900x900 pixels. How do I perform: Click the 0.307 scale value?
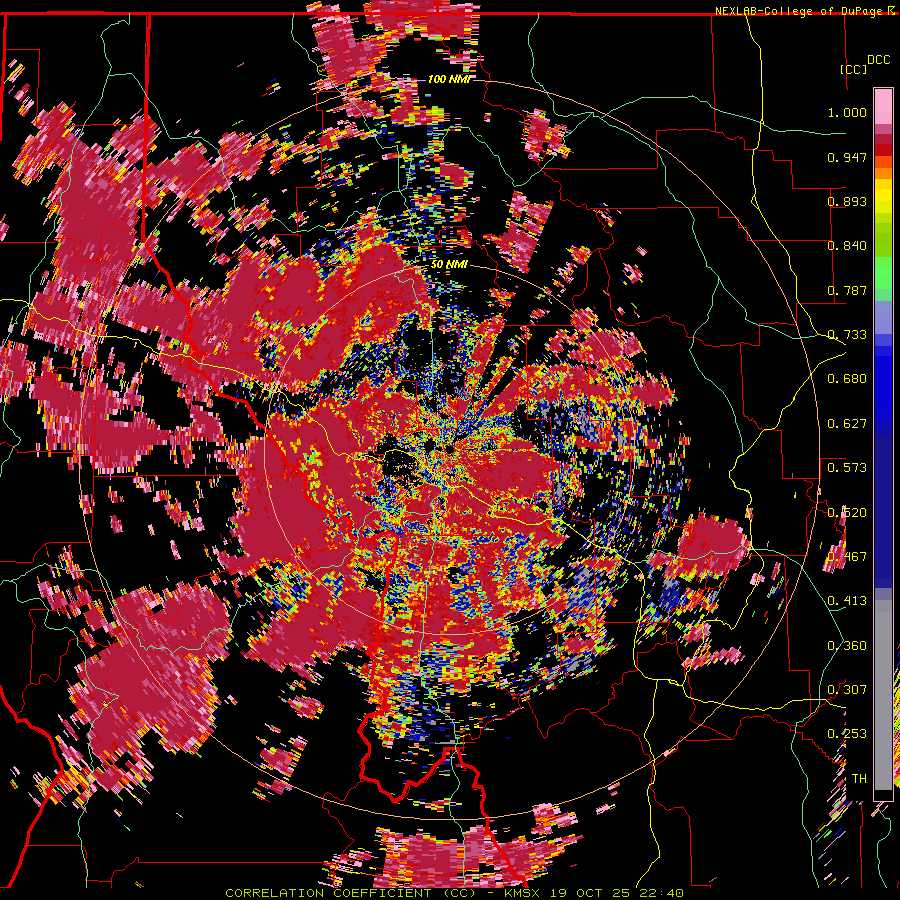coord(847,690)
